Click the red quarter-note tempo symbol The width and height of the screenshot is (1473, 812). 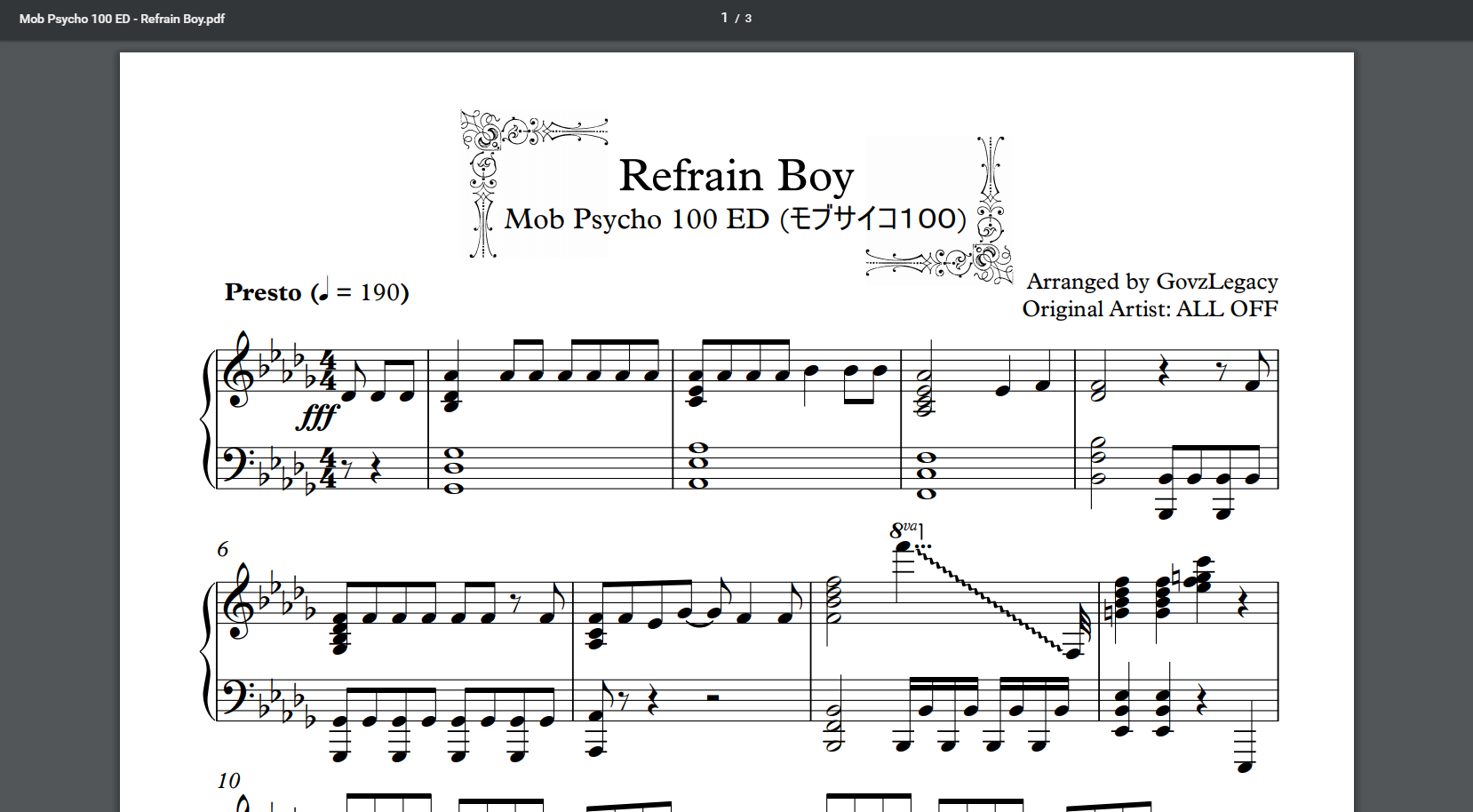click(323, 290)
